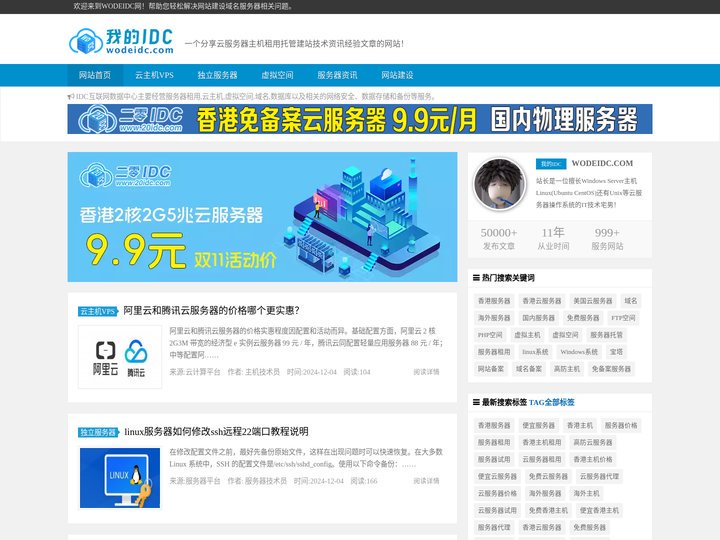Viewport: 720px width, 540px height.
Task: Open the 虚拟空间 navigation item
Action: click(x=277, y=75)
